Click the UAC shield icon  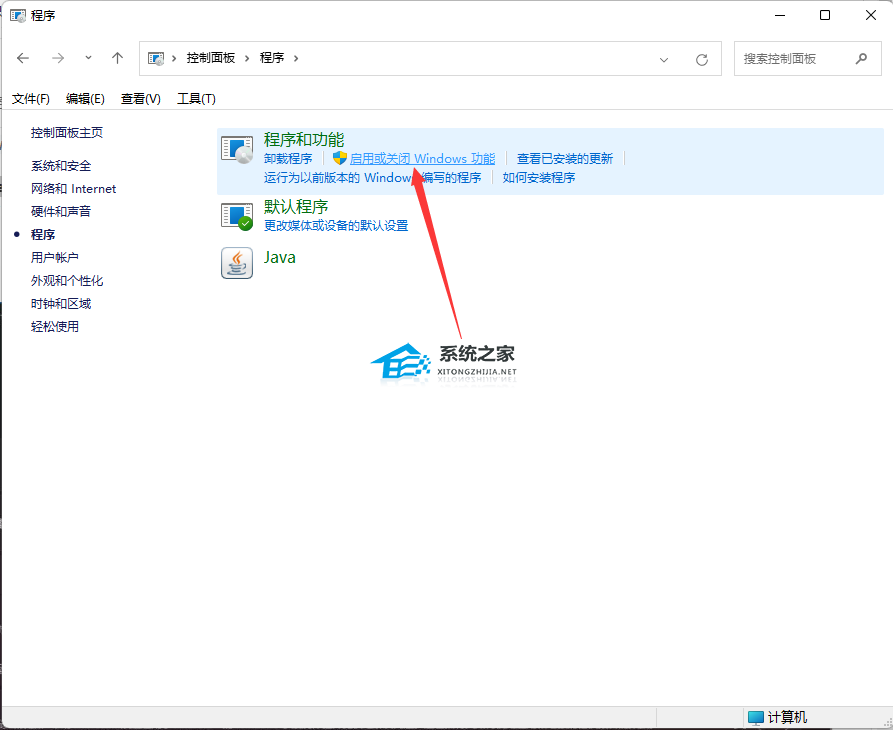340,158
